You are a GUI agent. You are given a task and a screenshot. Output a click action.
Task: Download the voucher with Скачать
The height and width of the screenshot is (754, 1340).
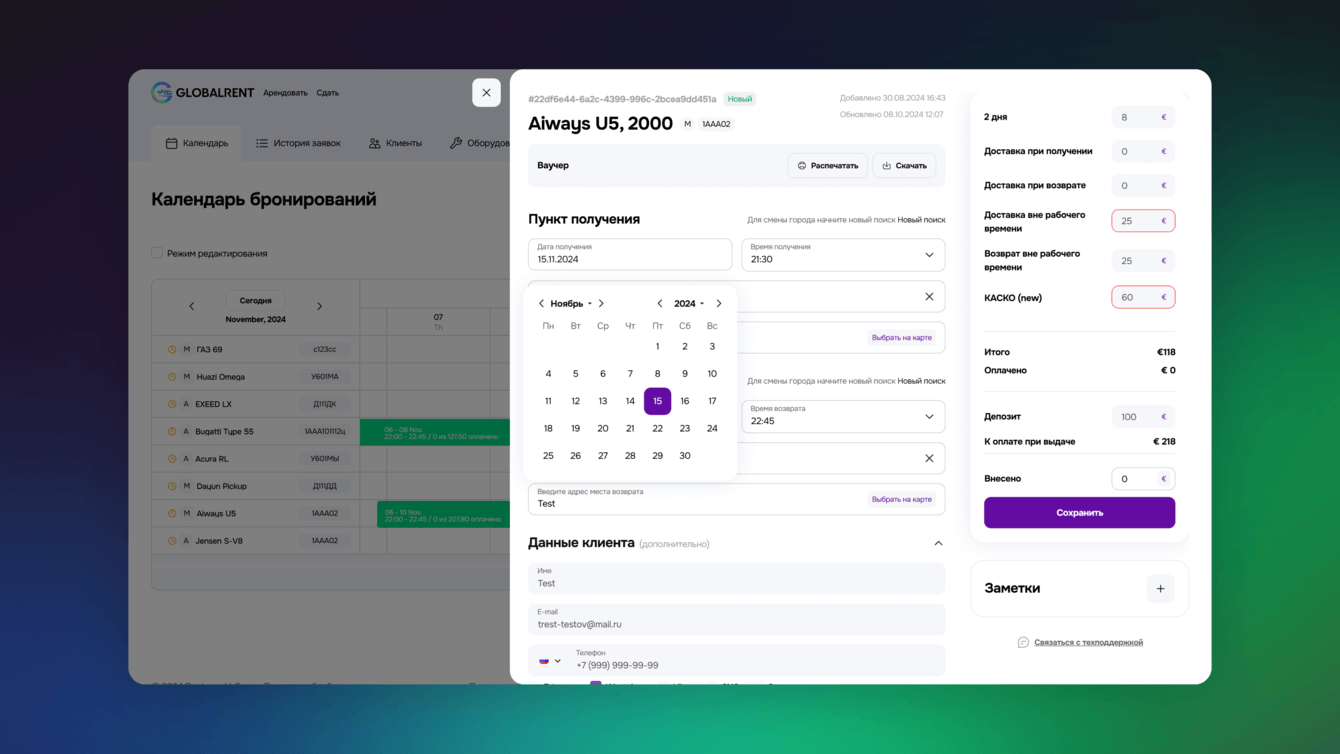(x=904, y=166)
